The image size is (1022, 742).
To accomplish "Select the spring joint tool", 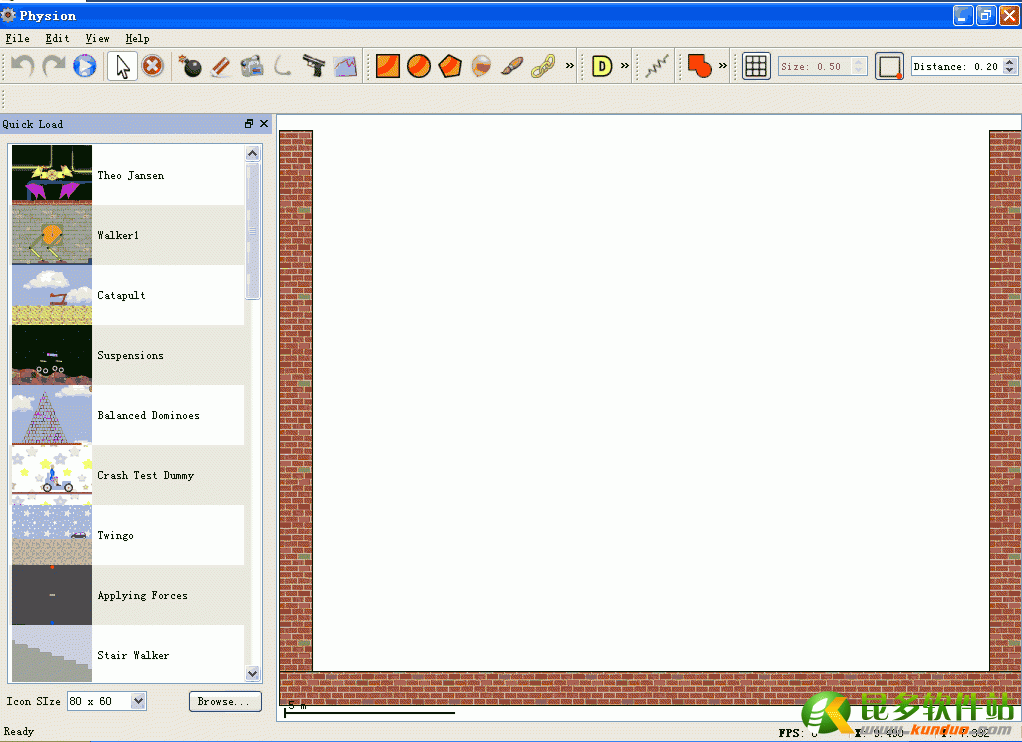I will pyautogui.click(x=656, y=67).
